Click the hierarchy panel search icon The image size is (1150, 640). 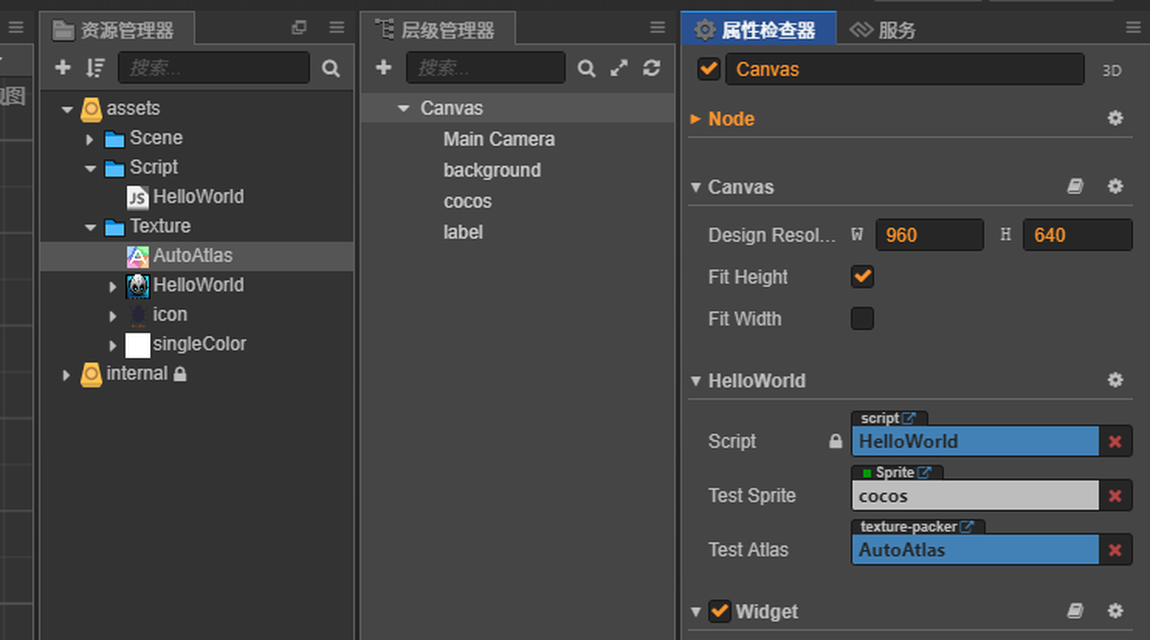[587, 68]
